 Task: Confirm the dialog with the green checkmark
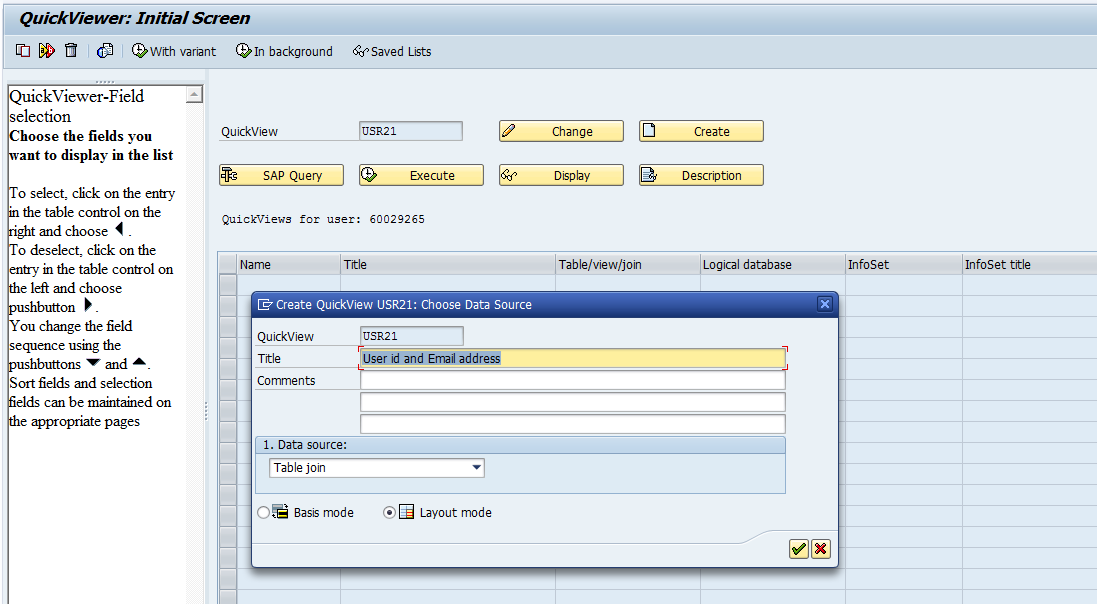point(798,549)
